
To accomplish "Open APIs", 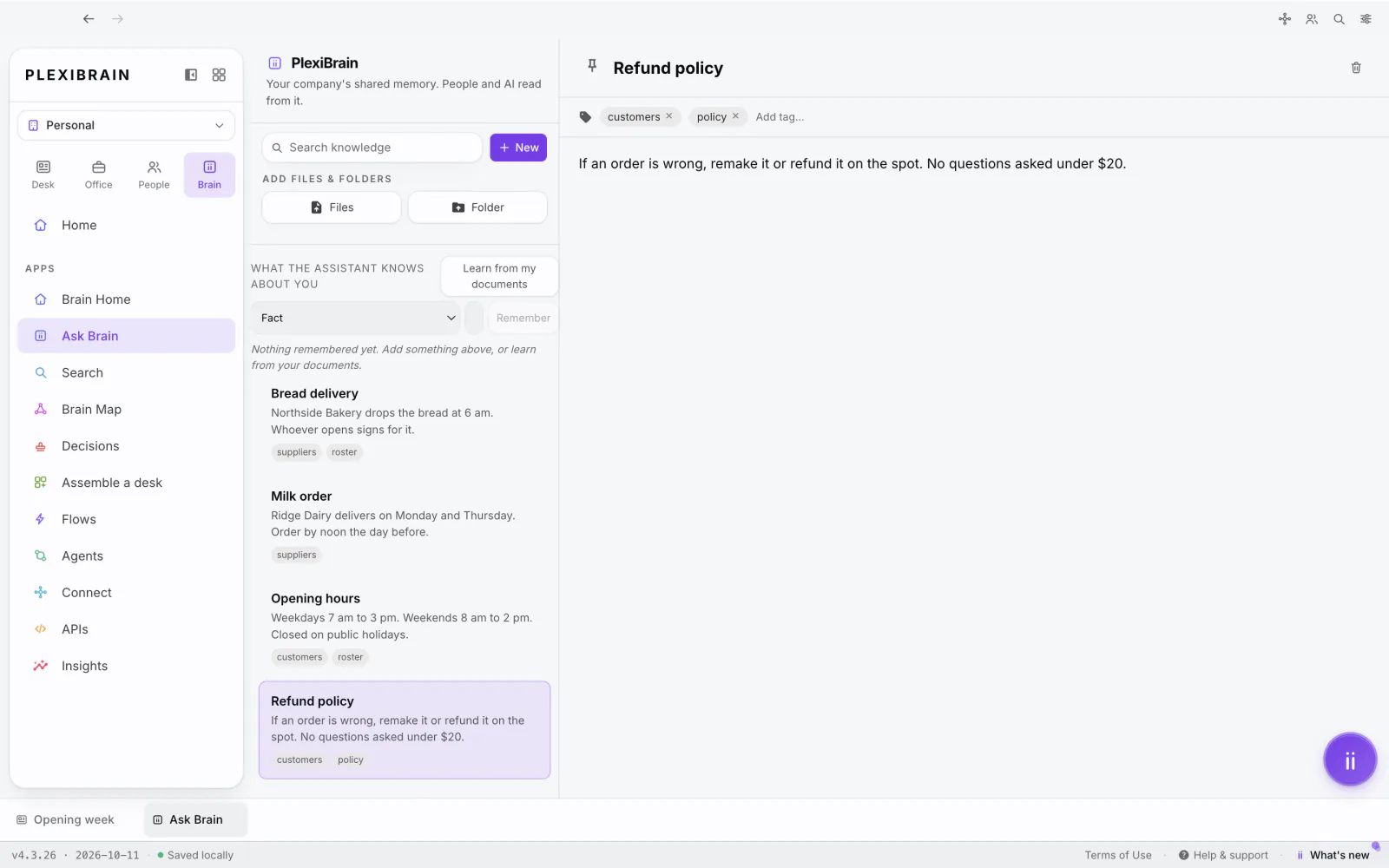I will [x=126, y=629].
